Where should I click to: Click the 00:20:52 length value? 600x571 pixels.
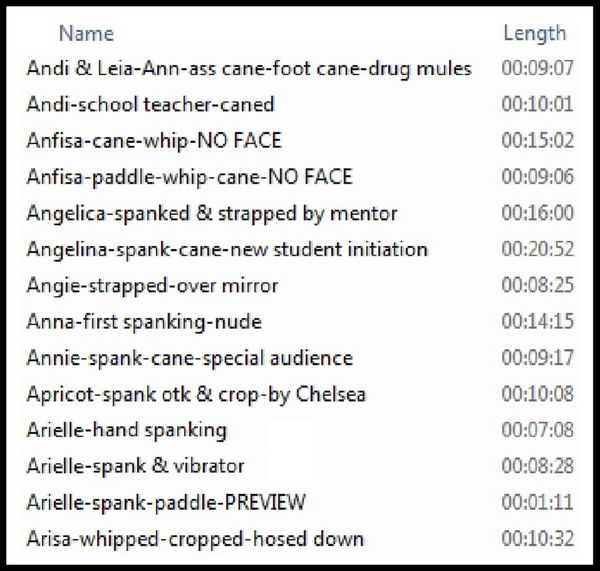click(538, 249)
